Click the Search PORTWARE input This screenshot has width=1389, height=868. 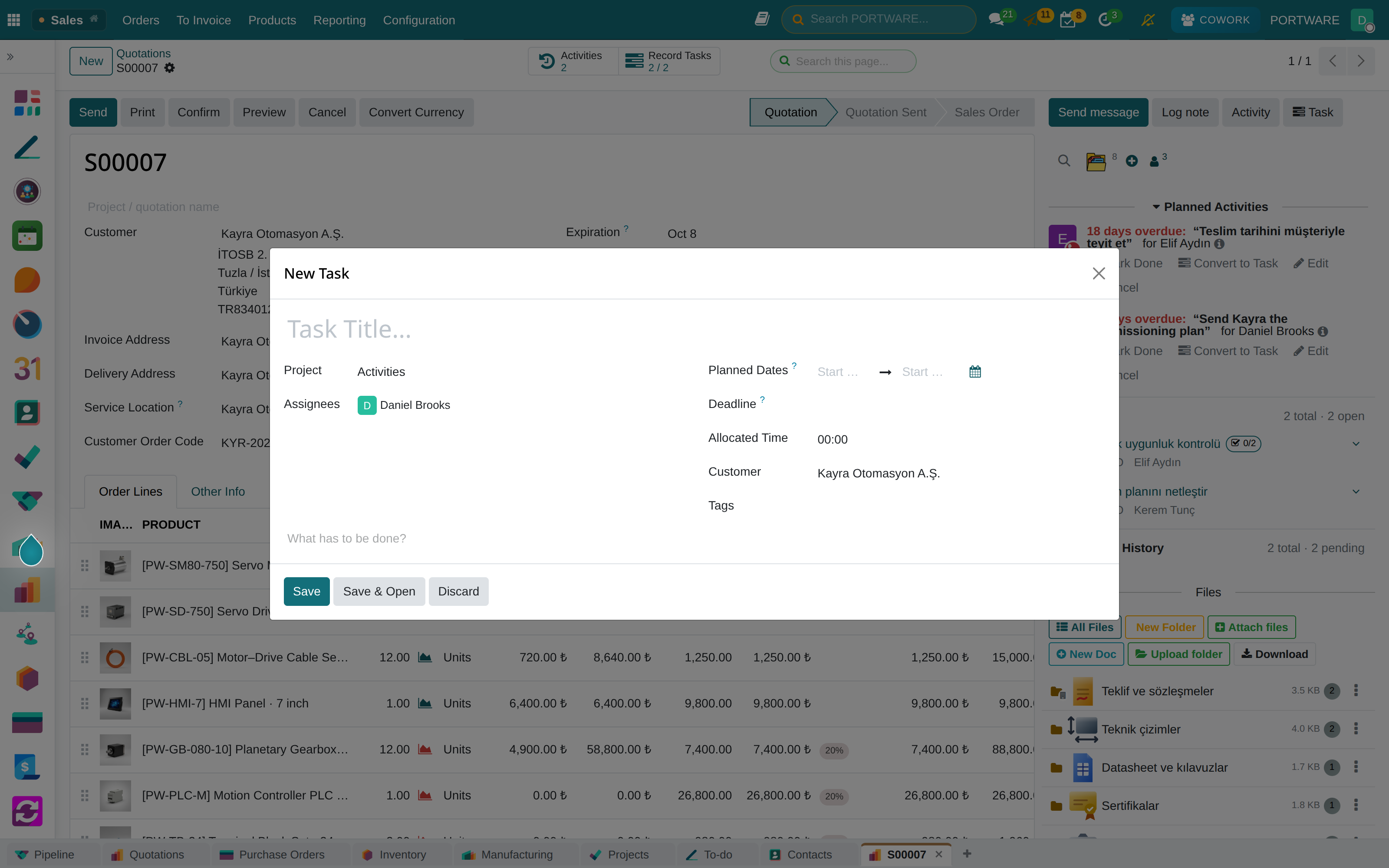point(878,20)
